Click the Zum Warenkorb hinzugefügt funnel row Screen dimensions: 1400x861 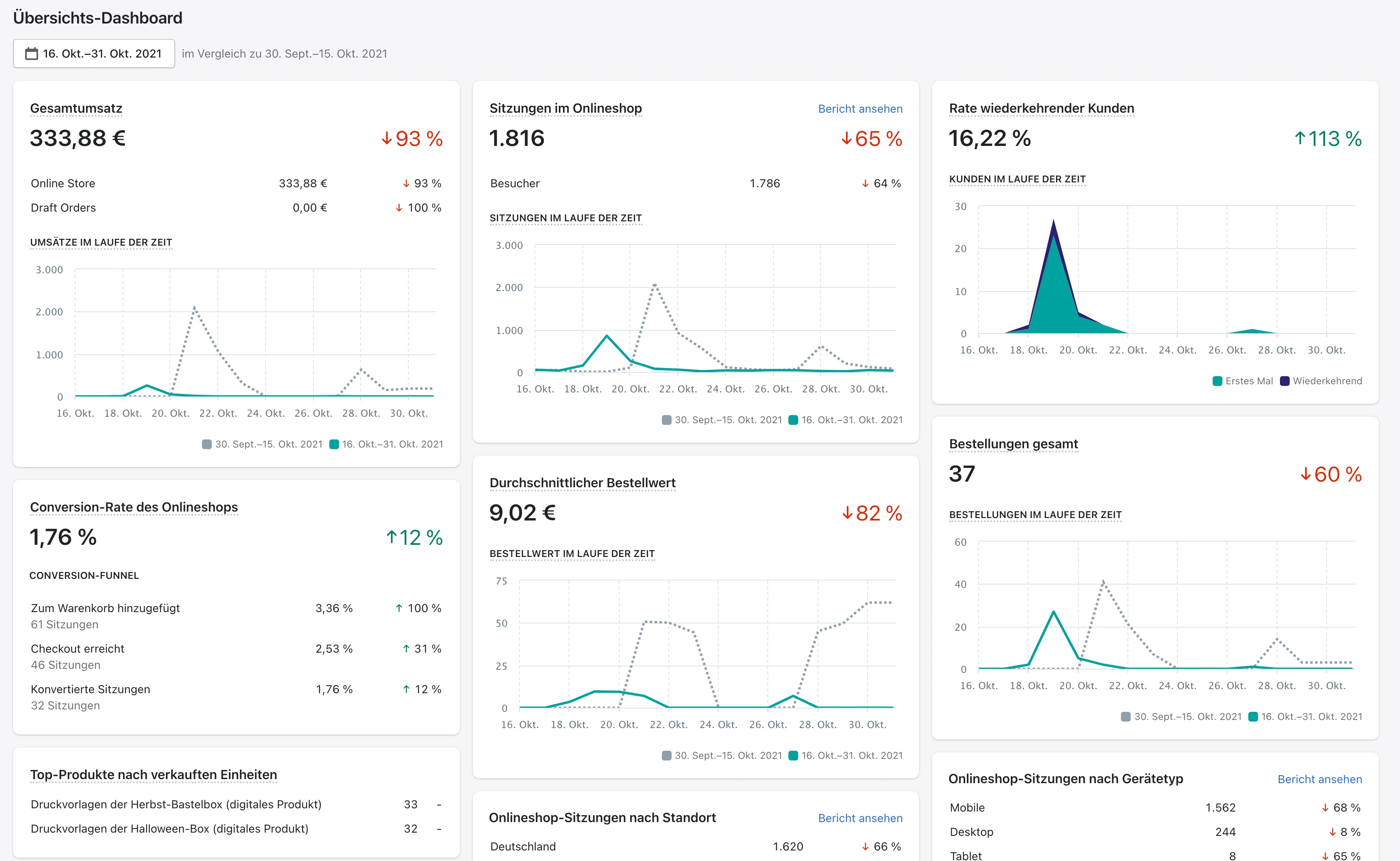[105, 608]
